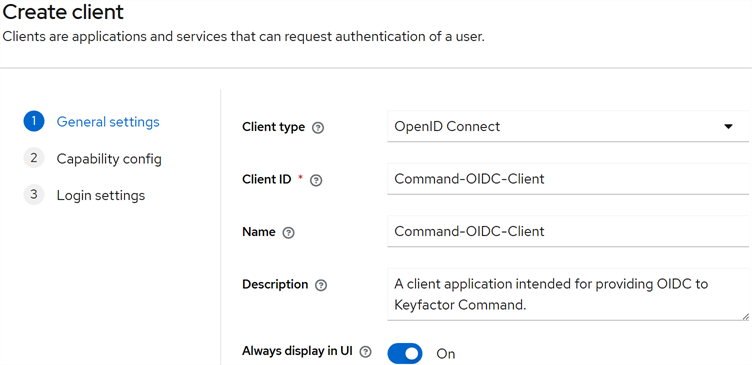
Task: Click the help icon beside Client type
Action: [x=317, y=128]
